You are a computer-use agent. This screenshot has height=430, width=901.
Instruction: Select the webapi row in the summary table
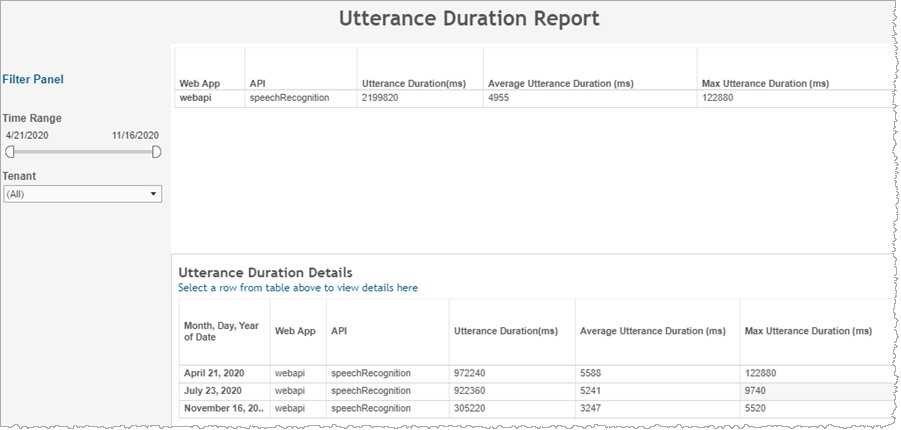tap(197, 98)
